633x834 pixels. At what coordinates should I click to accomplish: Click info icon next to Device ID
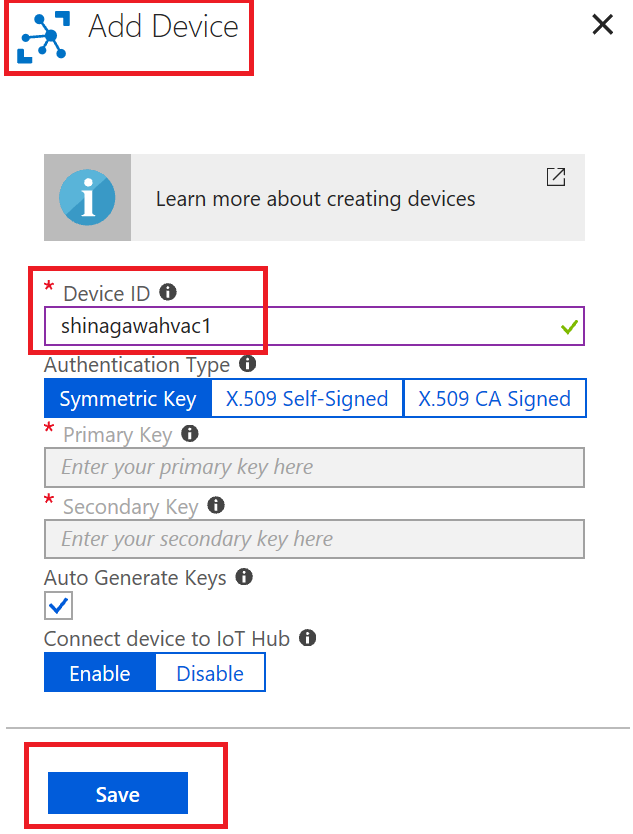[168, 292]
